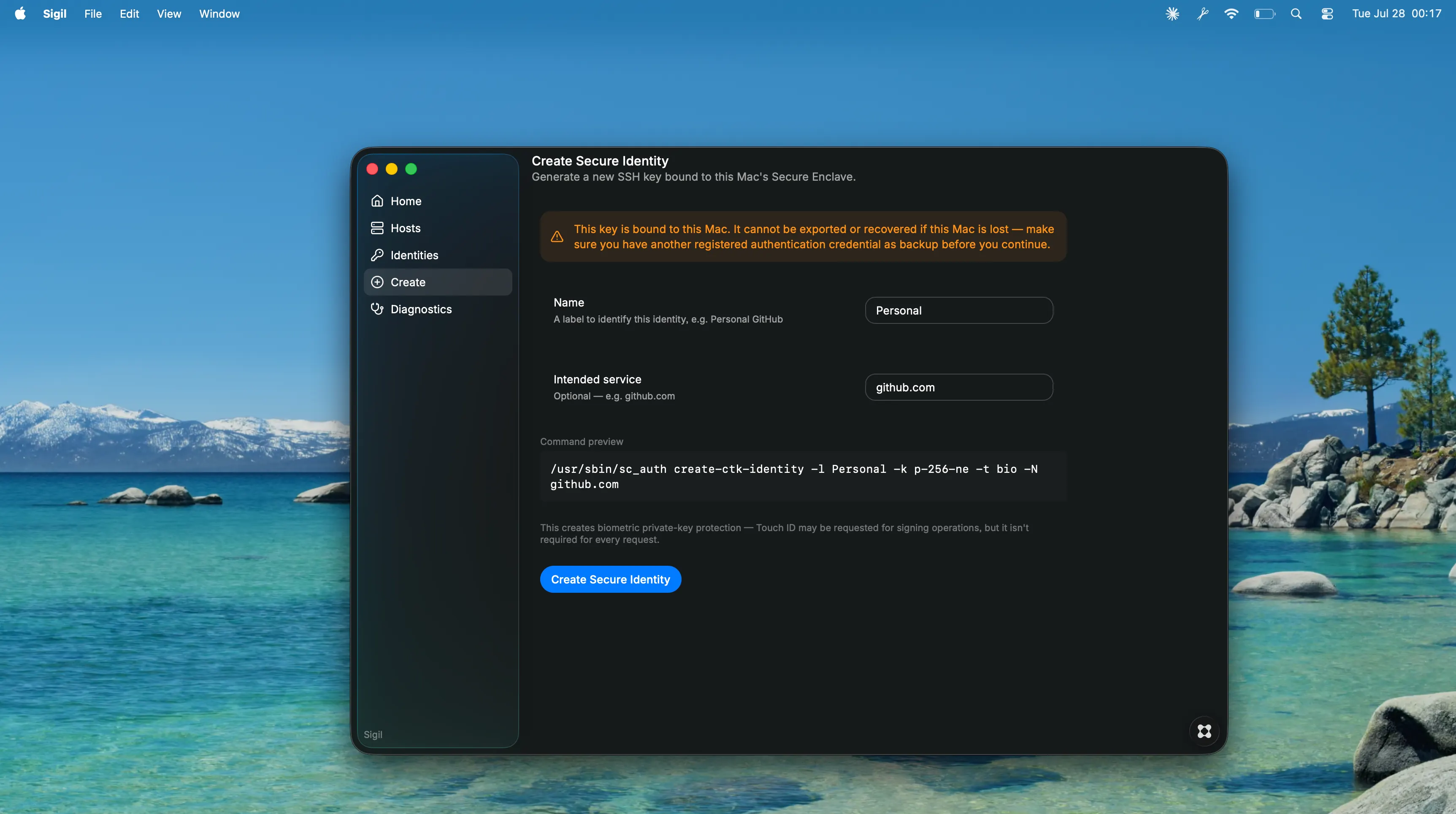This screenshot has width=1456, height=814.
Task: Open the Home section in sidebar
Action: (x=438, y=201)
